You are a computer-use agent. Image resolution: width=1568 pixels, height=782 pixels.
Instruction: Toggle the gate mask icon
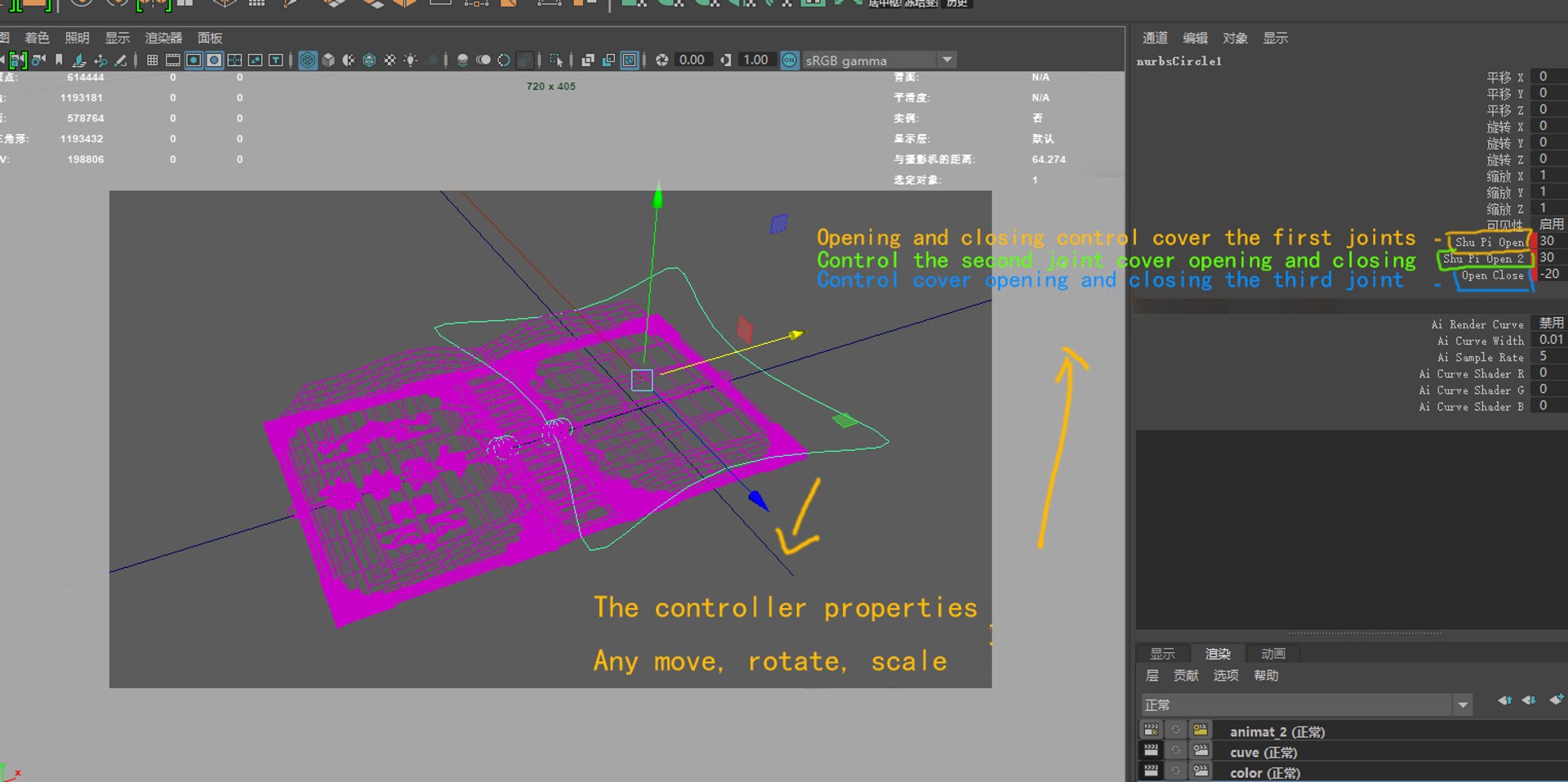(x=214, y=60)
